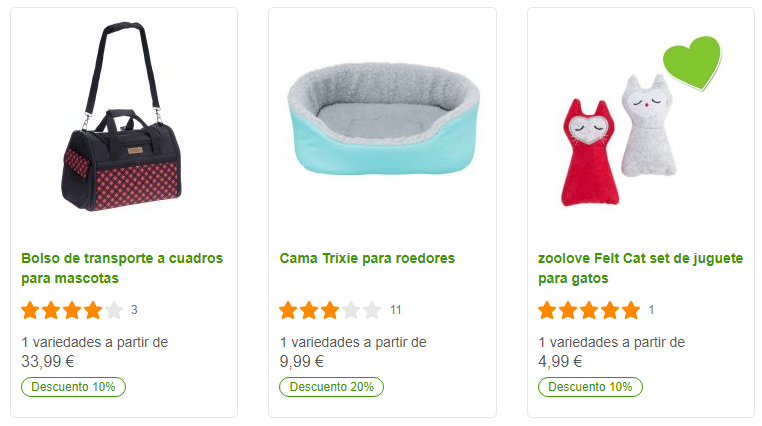Click the 9,99 € price of the rodent bed

pyautogui.click(x=301, y=361)
